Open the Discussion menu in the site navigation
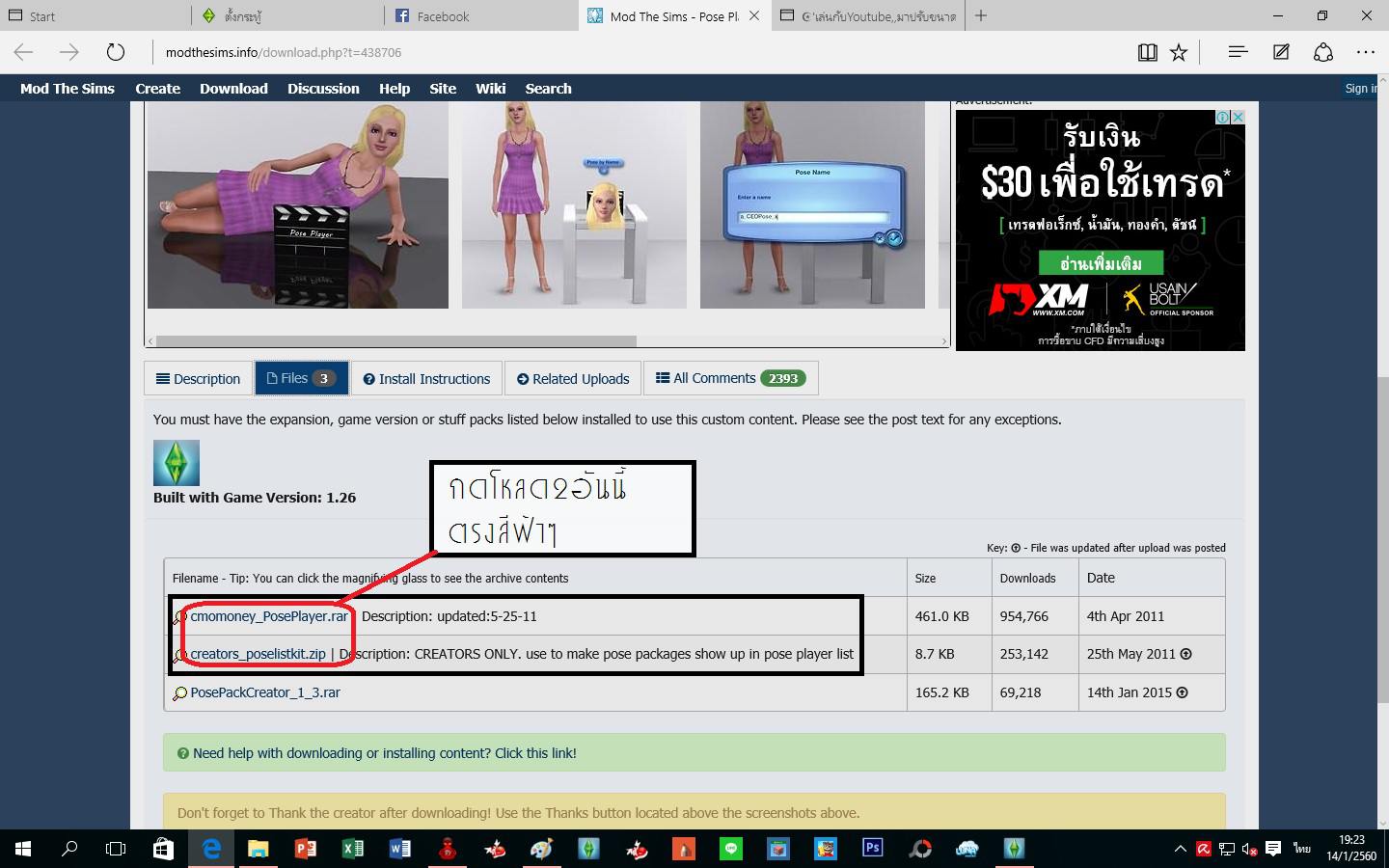This screenshot has height=868, width=1389. pyautogui.click(x=323, y=88)
